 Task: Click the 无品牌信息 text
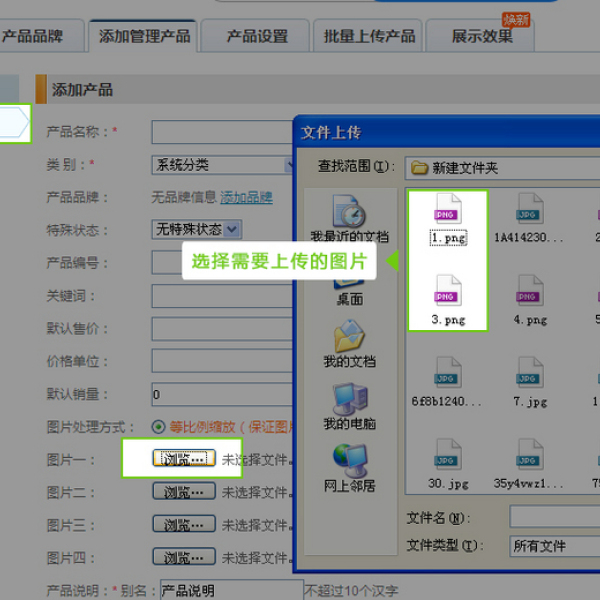[x=184, y=197]
